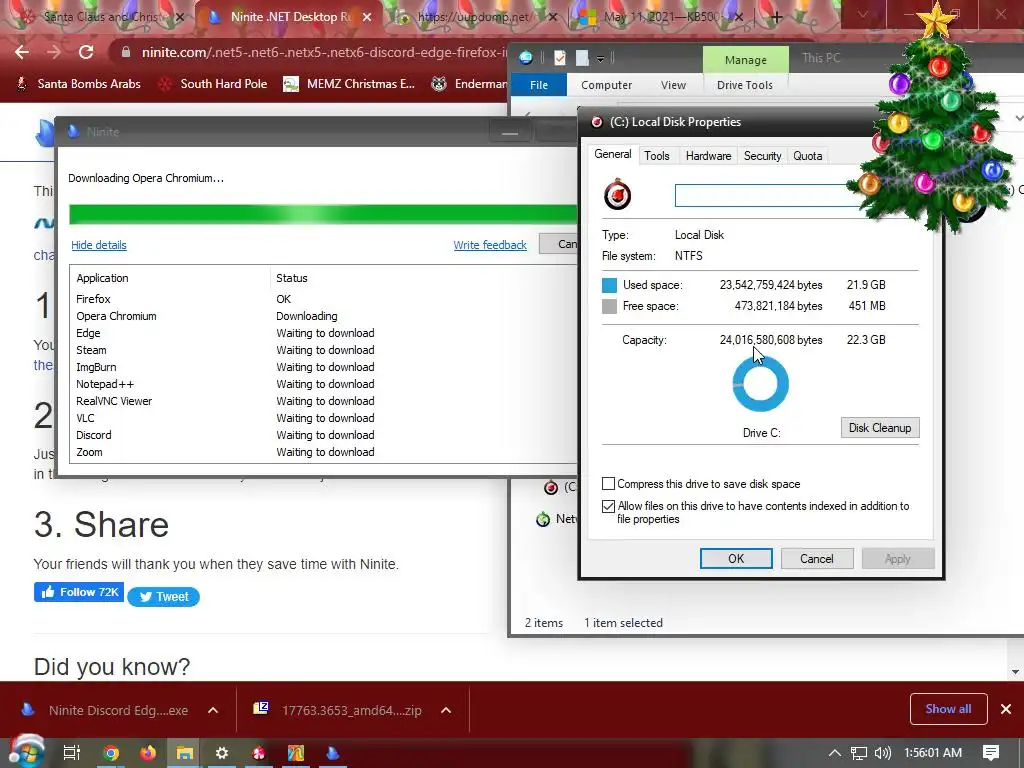Image resolution: width=1024 pixels, height=768 pixels.
Task: Click volume speaker tray icon
Action: tap(882, 753)
